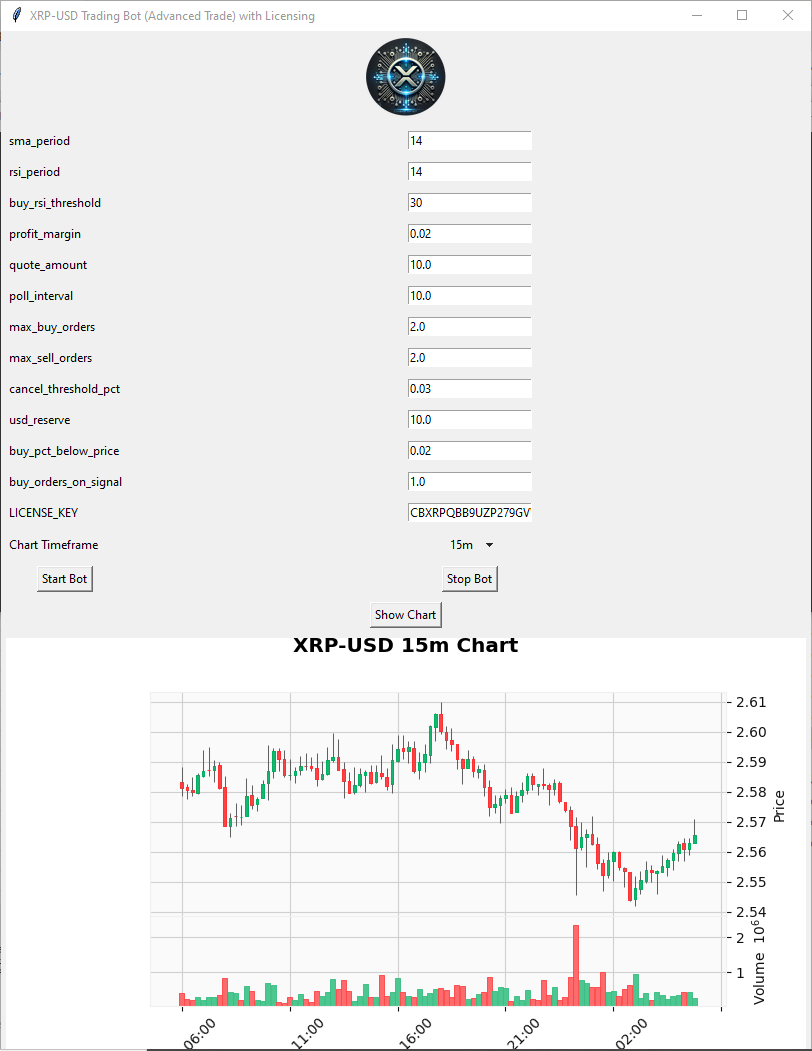Click the cancel_threshold_pct label
The height and width of the screenshot is (1051, 812).
pyautogui.click(x=64, y=389)
